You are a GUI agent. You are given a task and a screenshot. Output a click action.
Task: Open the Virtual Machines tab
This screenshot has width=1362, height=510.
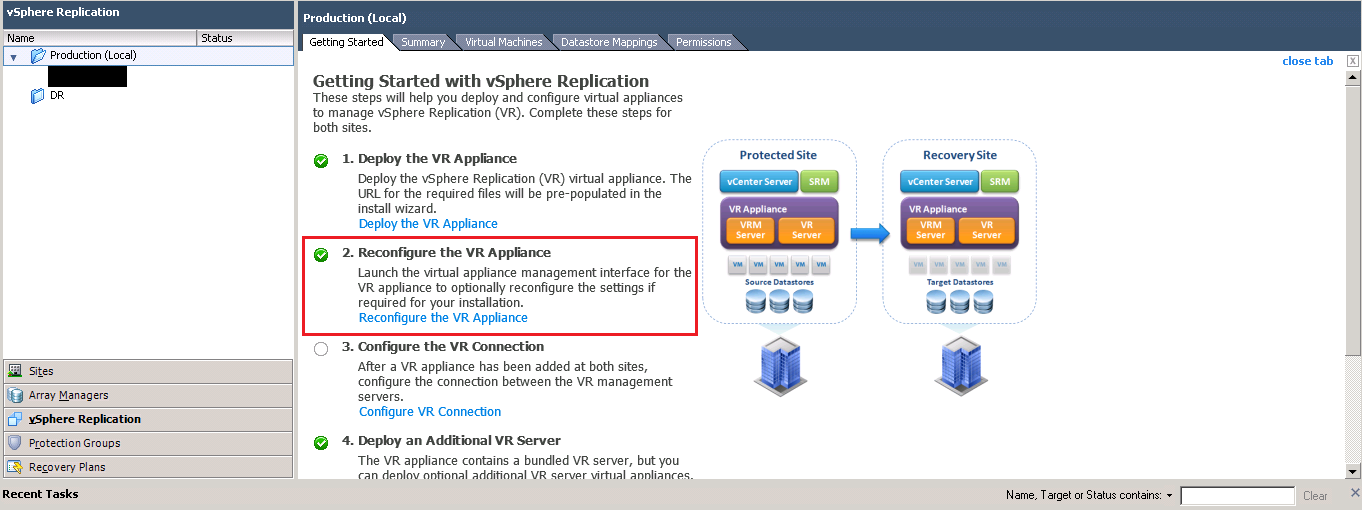(503, 42)
